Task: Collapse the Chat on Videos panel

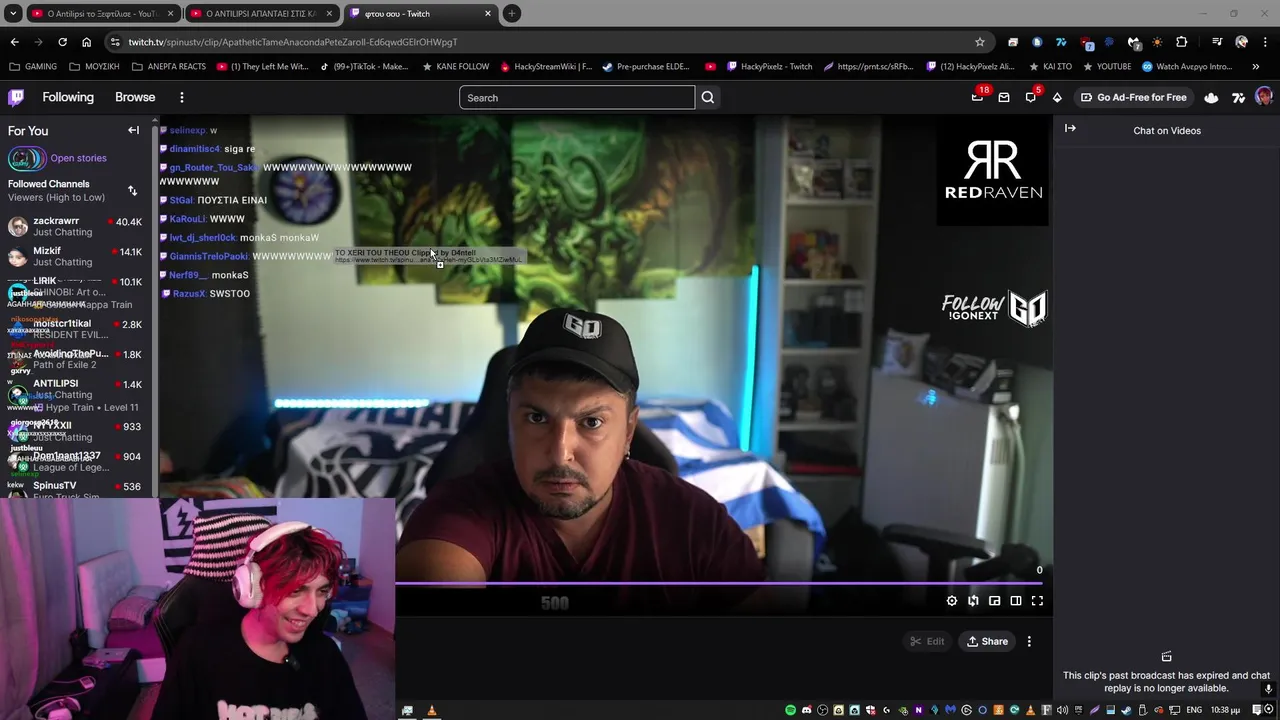Action: pyautogui.click(x=1070, y=129)
